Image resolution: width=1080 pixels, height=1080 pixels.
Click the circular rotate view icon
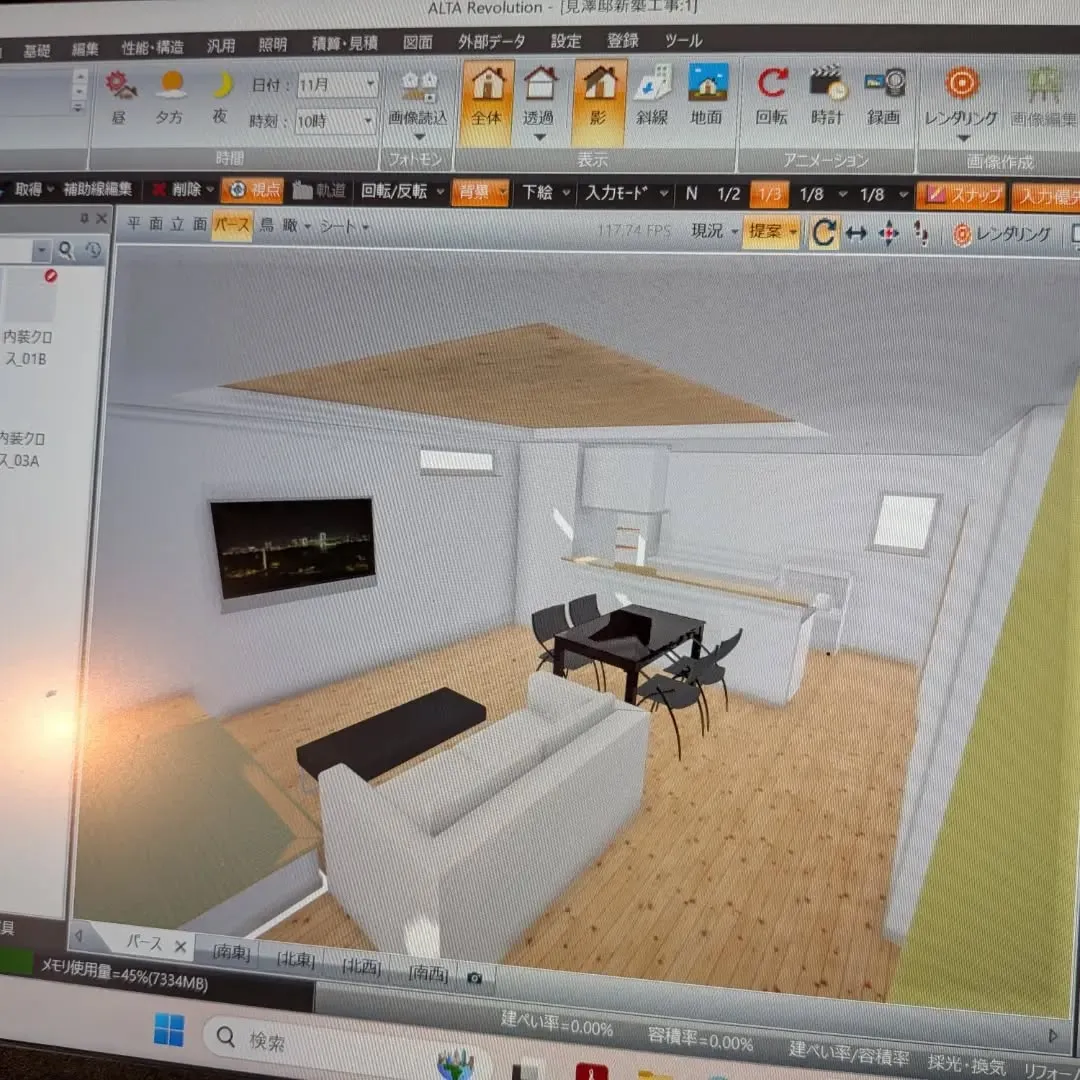coord(824,233)
